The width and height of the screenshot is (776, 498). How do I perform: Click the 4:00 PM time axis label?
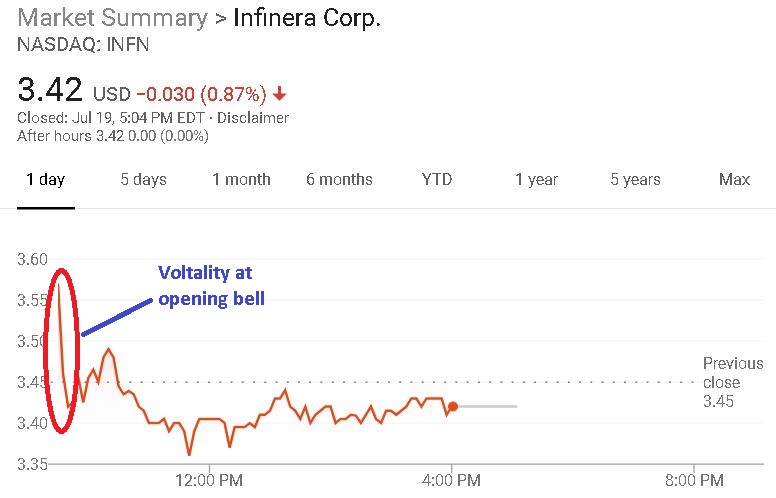tap(452, 478)
